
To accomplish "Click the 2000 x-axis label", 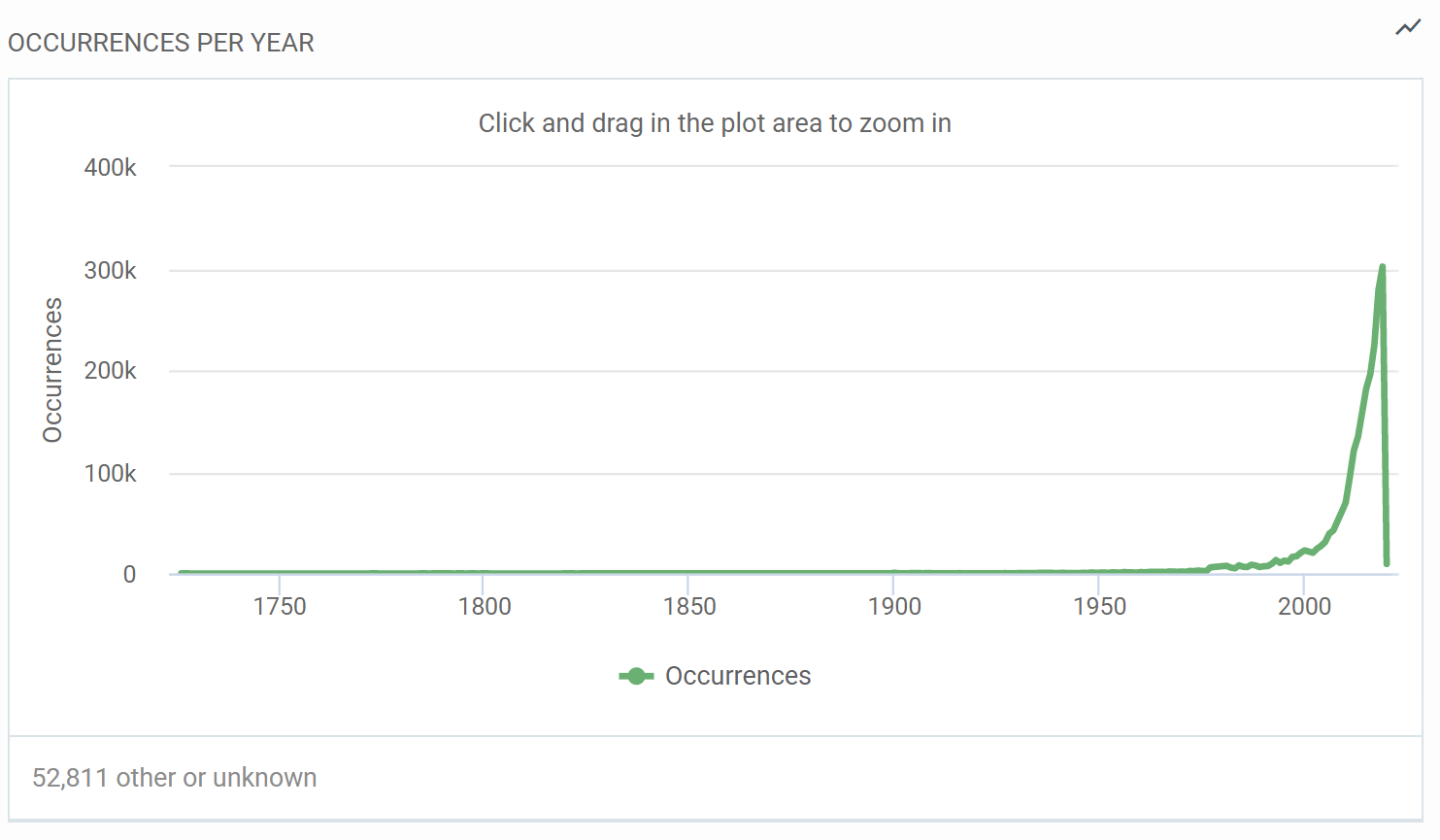I will point(1304,607).
